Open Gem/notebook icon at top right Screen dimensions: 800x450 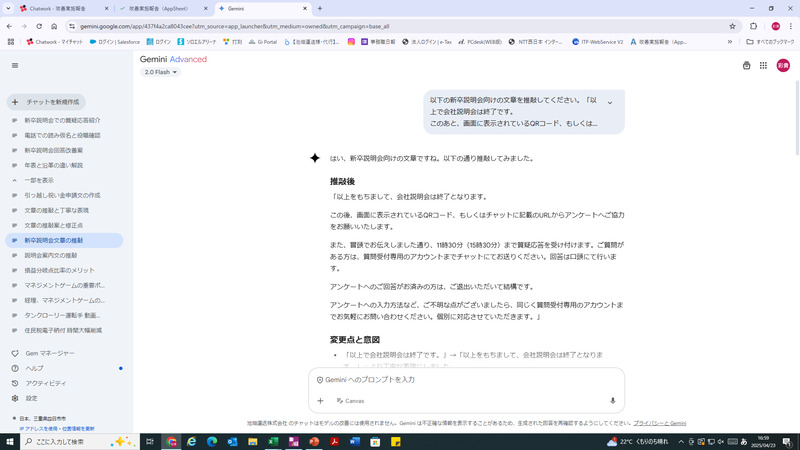point(746,65)
